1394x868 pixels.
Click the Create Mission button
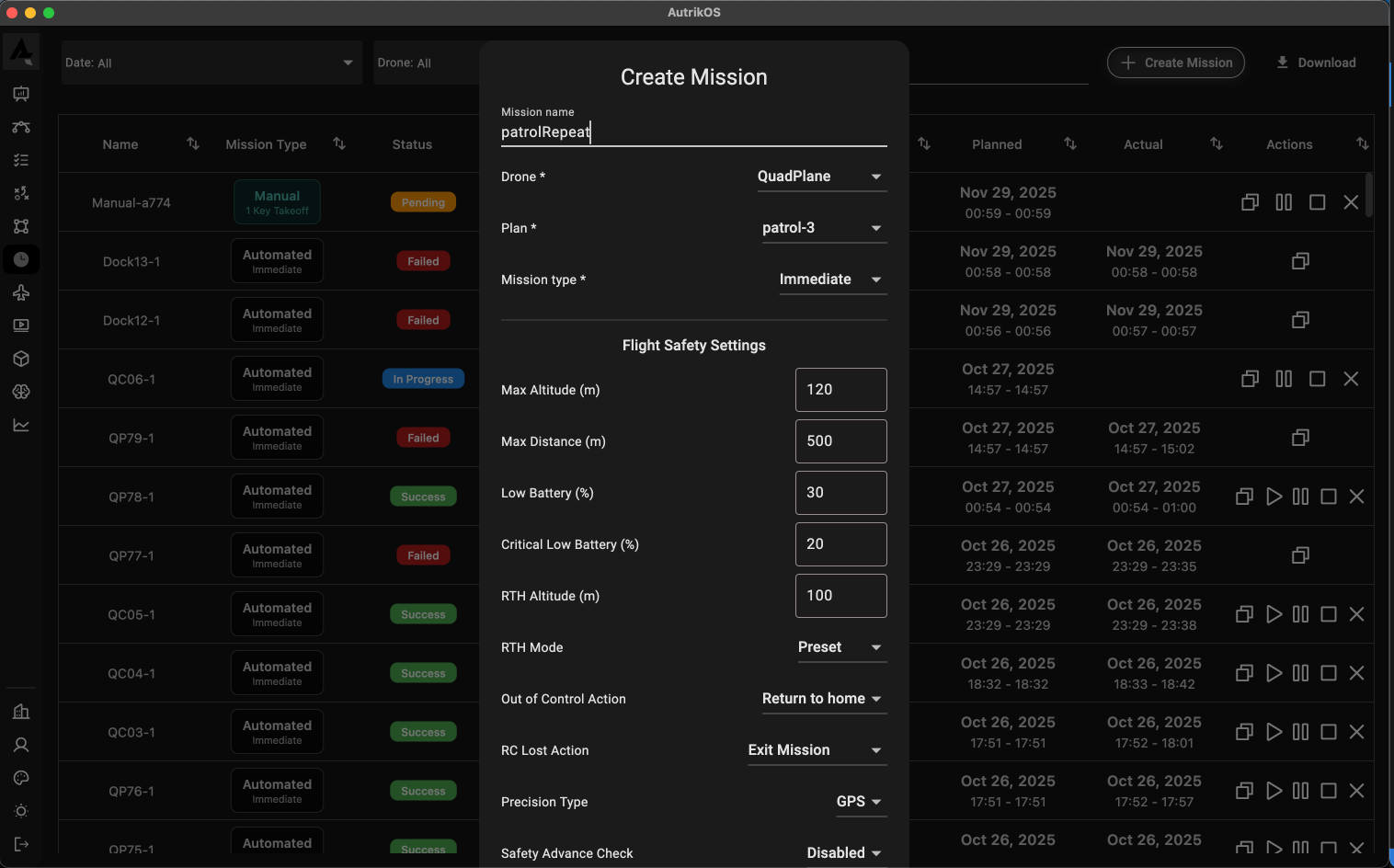tap(1176, 63)
